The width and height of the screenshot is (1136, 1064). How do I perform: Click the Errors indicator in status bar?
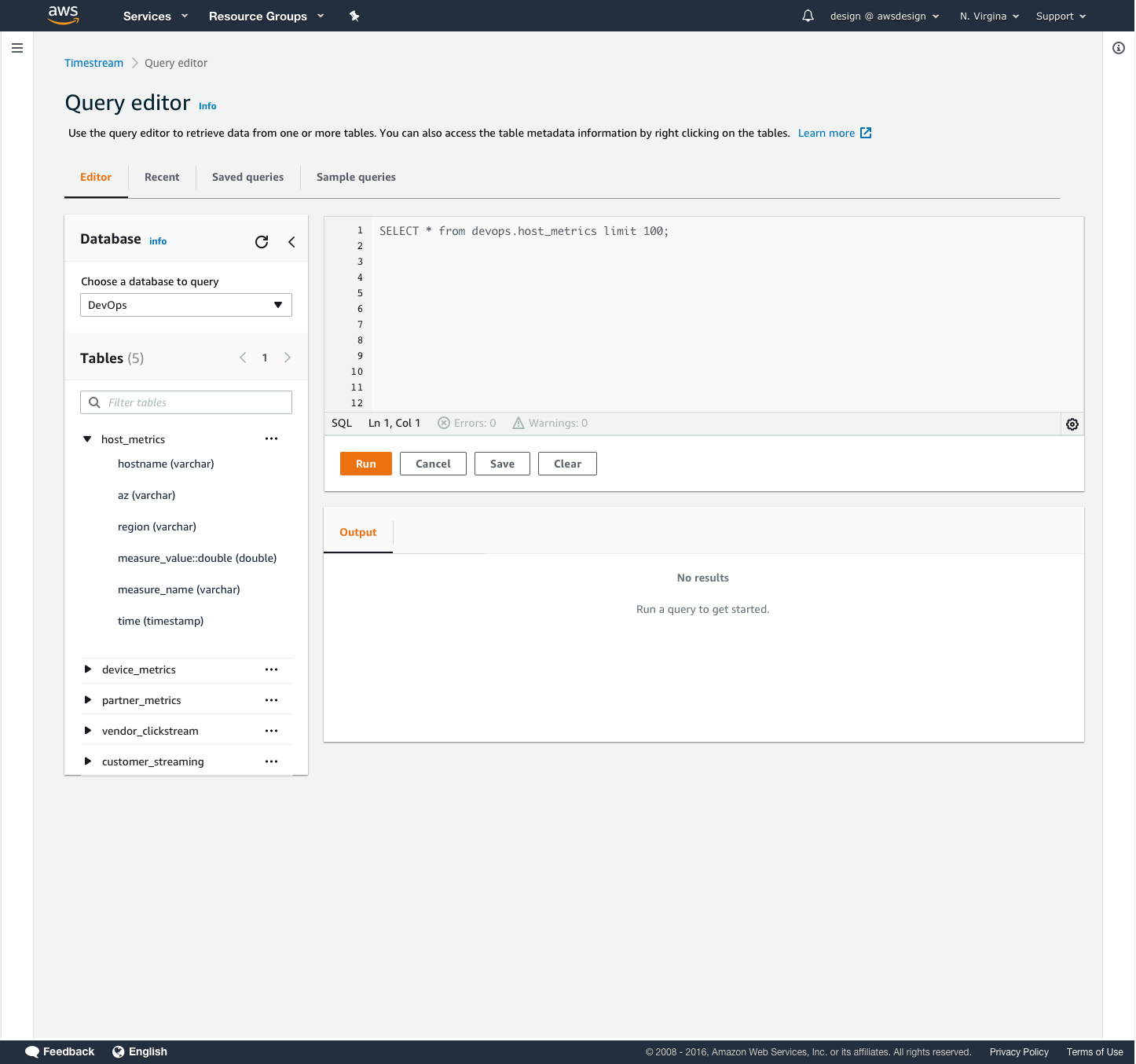pyautogui.click(x=467, y=423)
